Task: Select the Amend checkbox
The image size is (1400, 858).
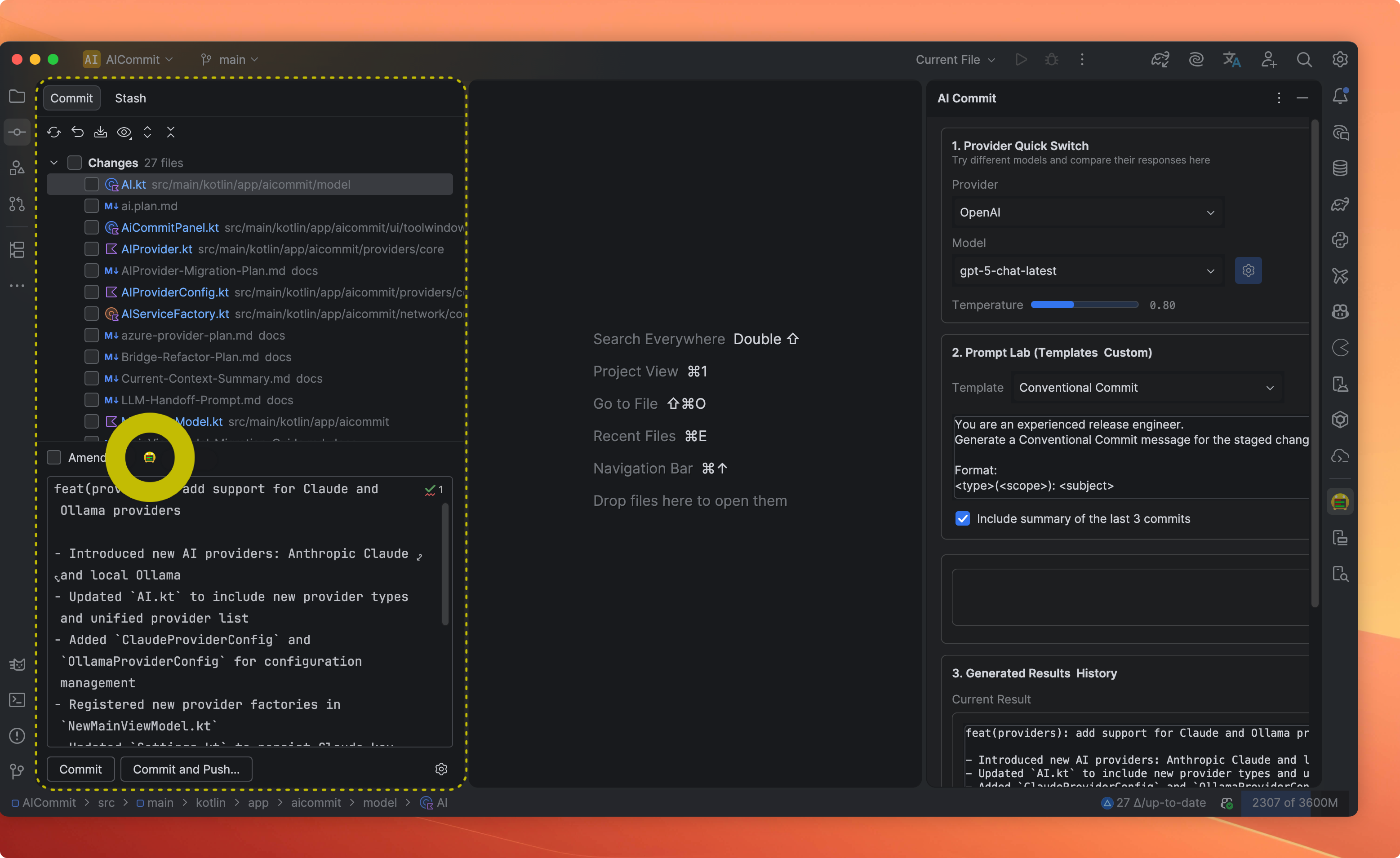Action: coord(54,457)
